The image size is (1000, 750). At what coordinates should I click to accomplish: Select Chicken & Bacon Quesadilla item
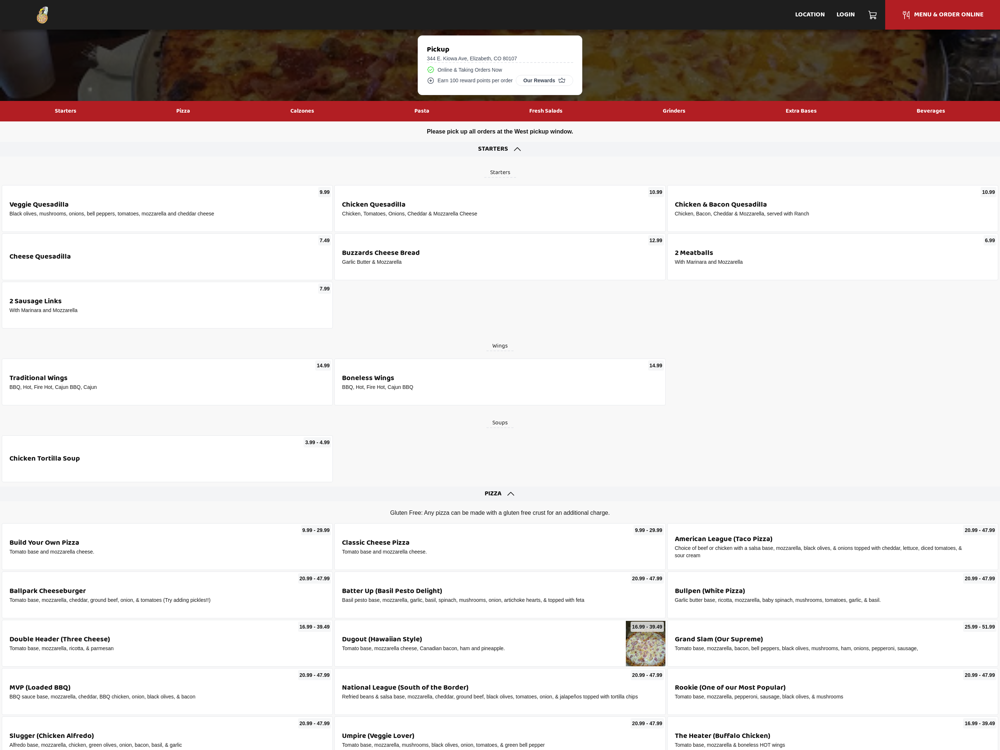click(x=833, y=209)
